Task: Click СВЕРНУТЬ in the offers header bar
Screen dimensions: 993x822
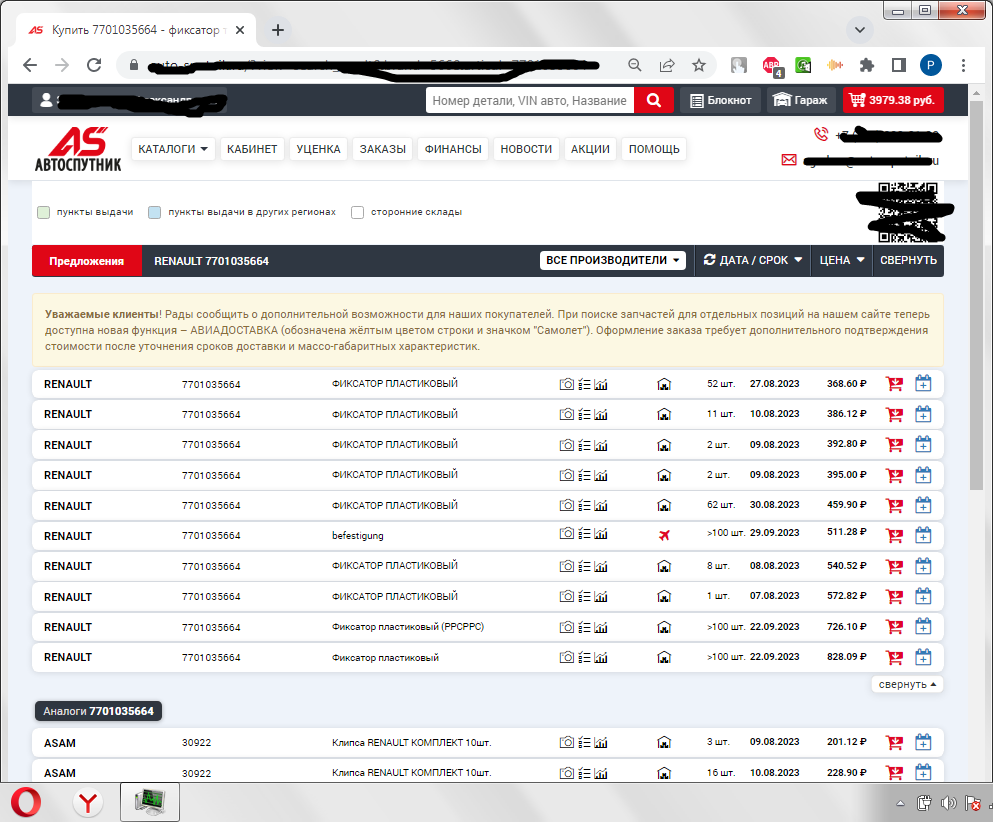Action: [908, 260]
